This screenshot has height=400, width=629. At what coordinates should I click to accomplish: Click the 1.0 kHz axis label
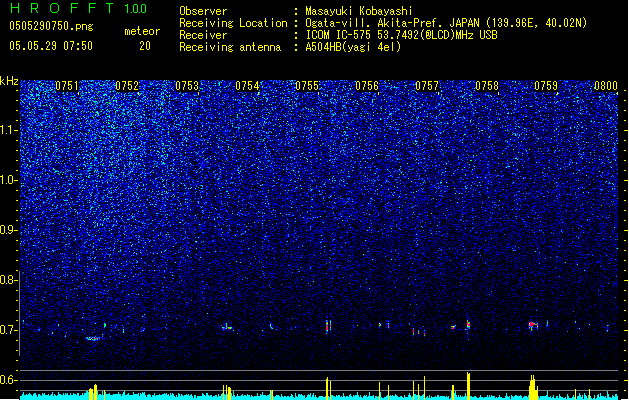click(9, 180)
